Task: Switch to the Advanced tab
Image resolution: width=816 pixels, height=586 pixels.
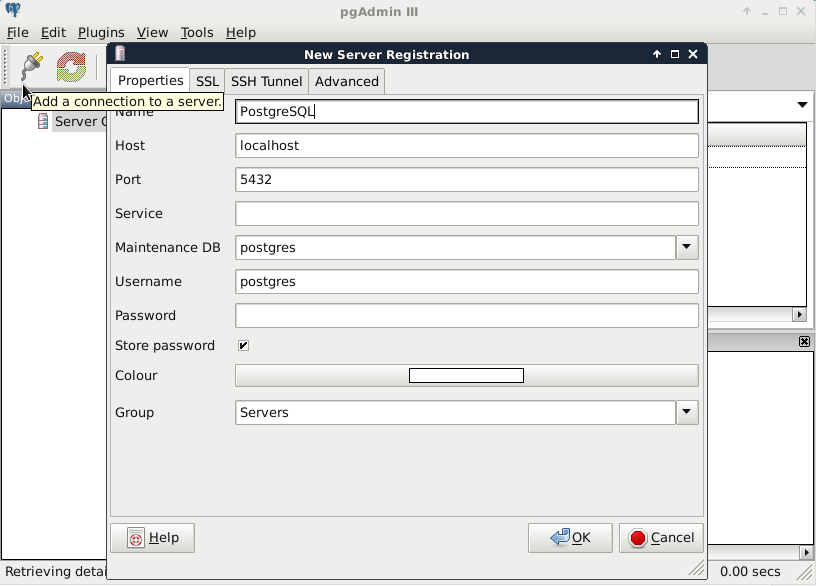Action: [347, 81]
